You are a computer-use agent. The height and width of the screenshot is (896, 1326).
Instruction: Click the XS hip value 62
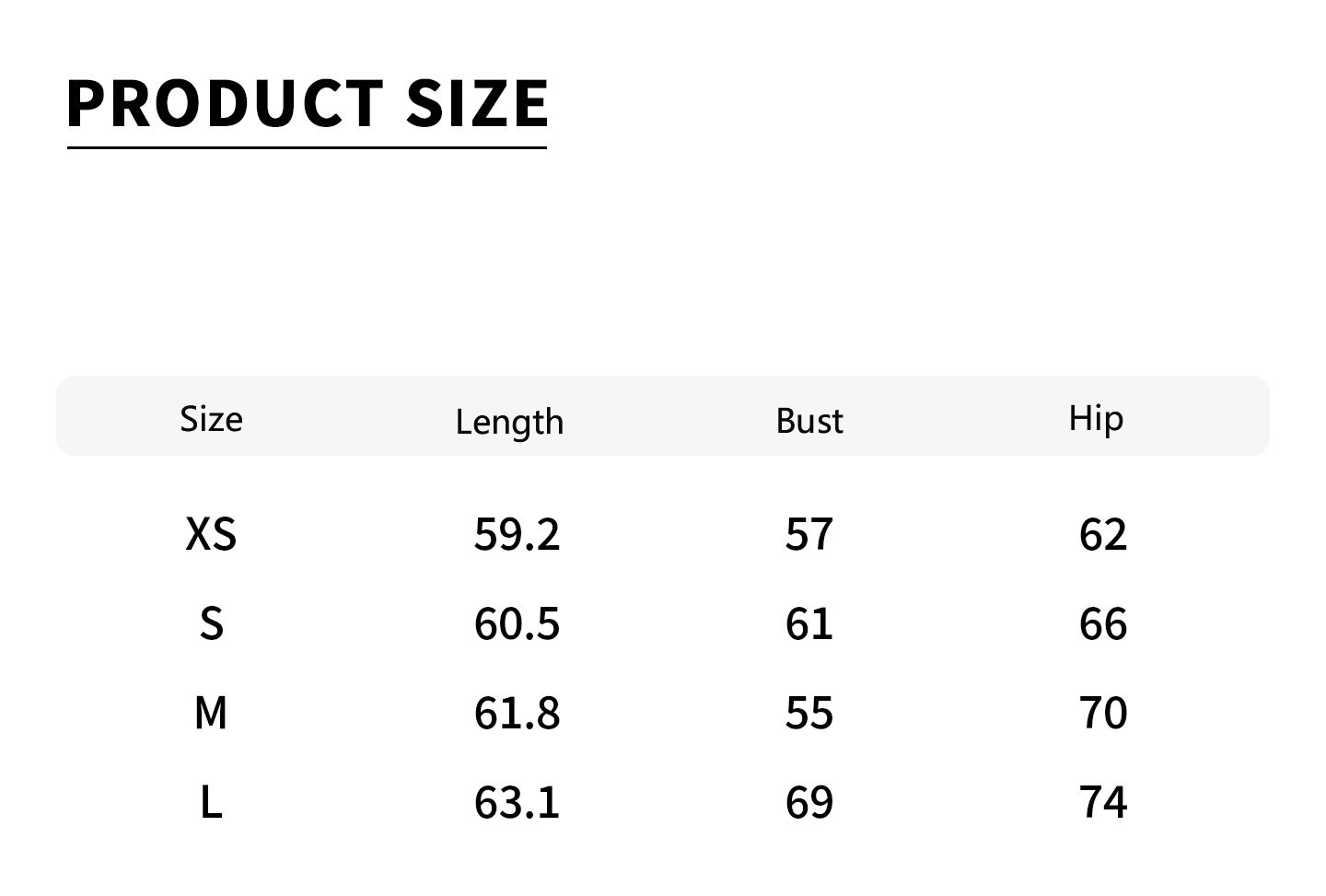(x=1103, y=534)
